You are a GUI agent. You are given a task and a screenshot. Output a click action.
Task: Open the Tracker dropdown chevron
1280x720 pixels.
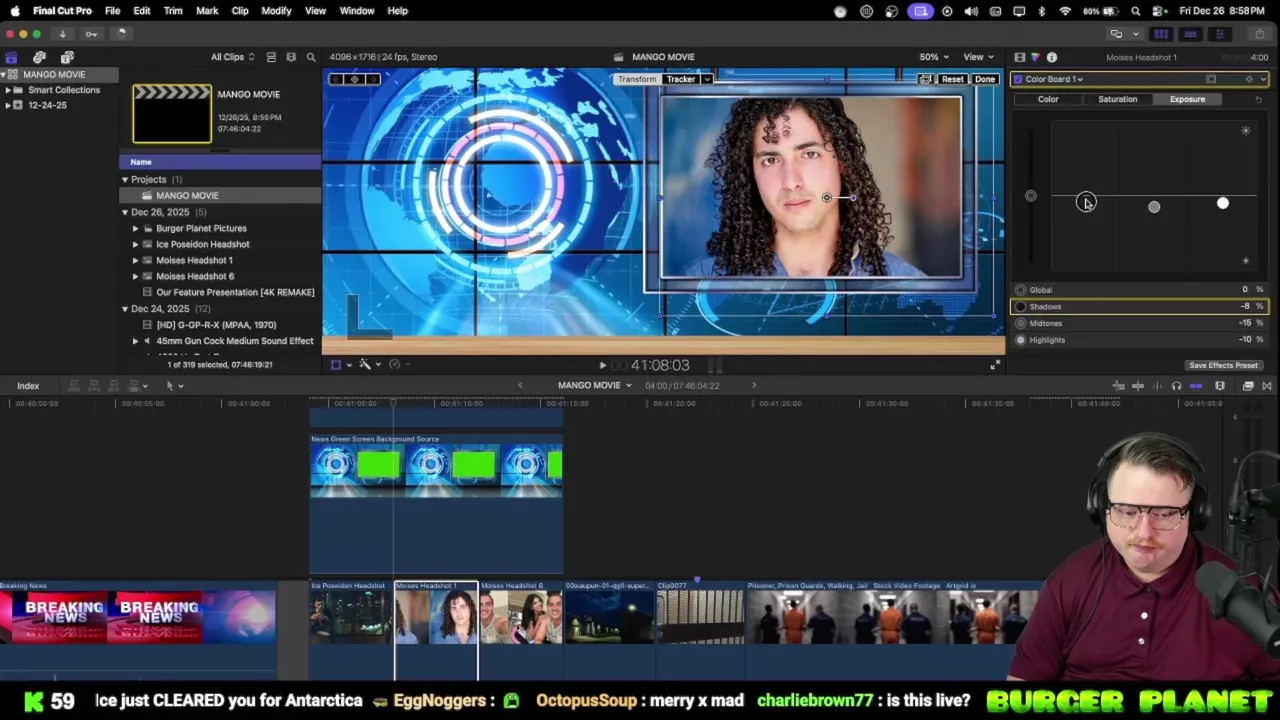point(707,79)
